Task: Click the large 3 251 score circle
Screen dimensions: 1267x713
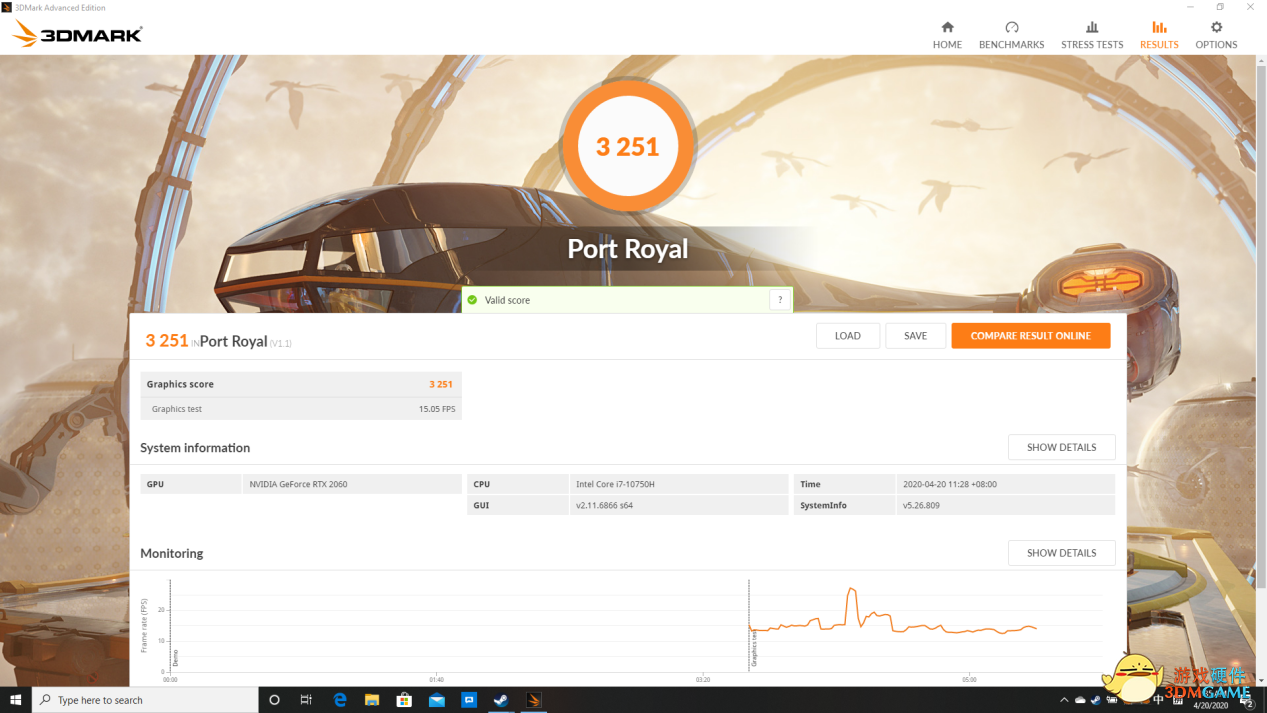Action: 627,146
